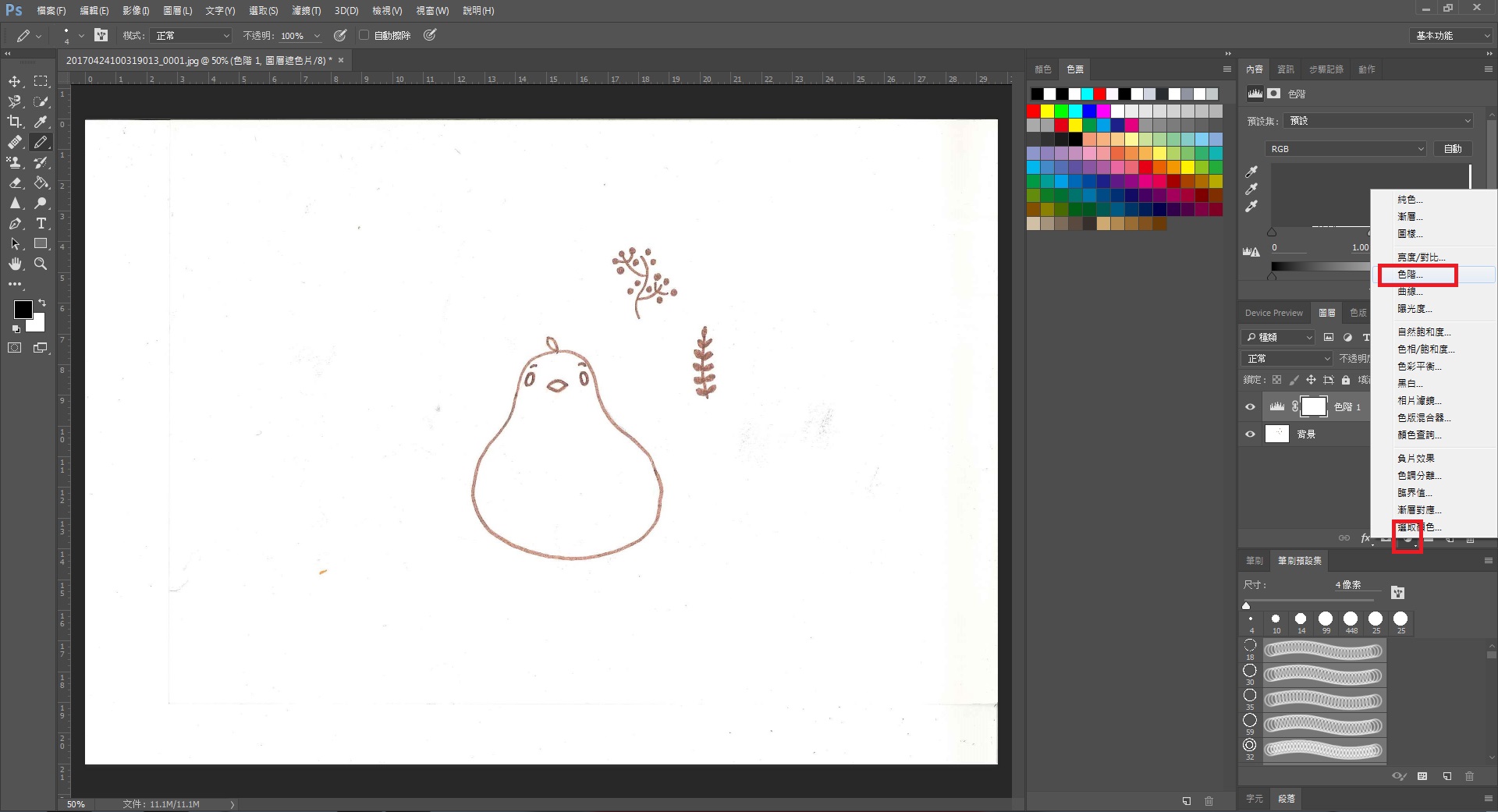The height and width of the screenshot is (812, 1498).
Task: Open the RGB channel dropdown
Action: point(1345,149)
